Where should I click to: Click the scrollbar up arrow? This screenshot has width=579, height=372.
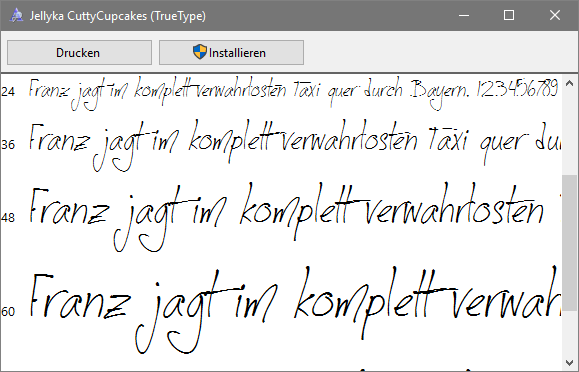point(570,83)
